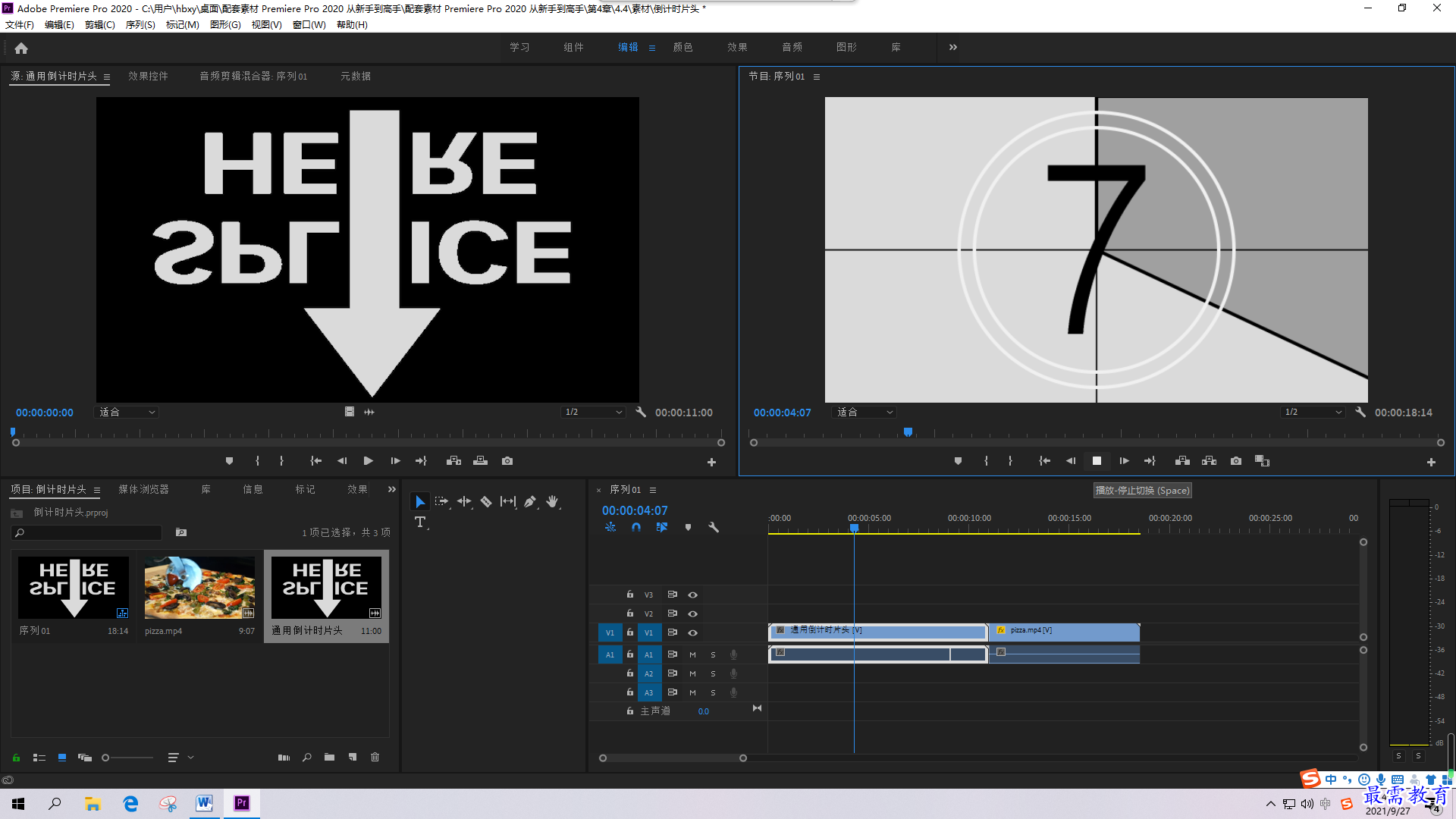Click trash Clear icon in project panel
Viewport: 1456px width, 819px height.
click(375, 758)
